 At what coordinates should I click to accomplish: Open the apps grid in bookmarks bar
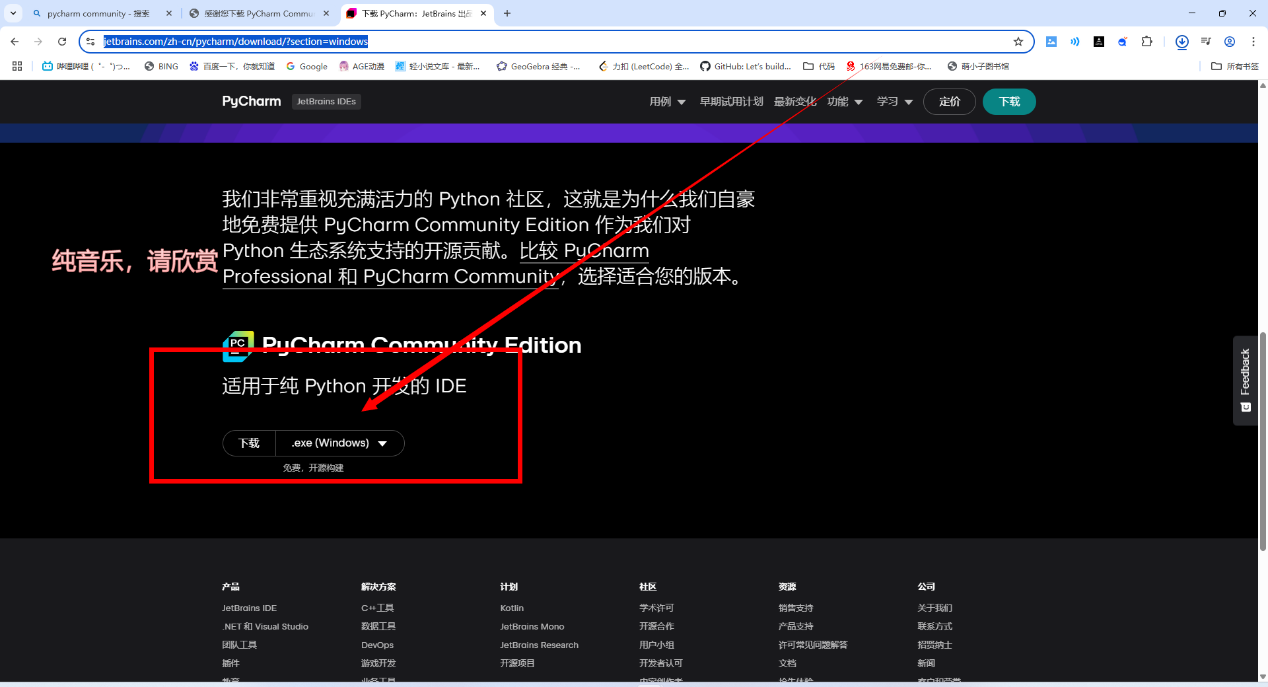point(16,66)
